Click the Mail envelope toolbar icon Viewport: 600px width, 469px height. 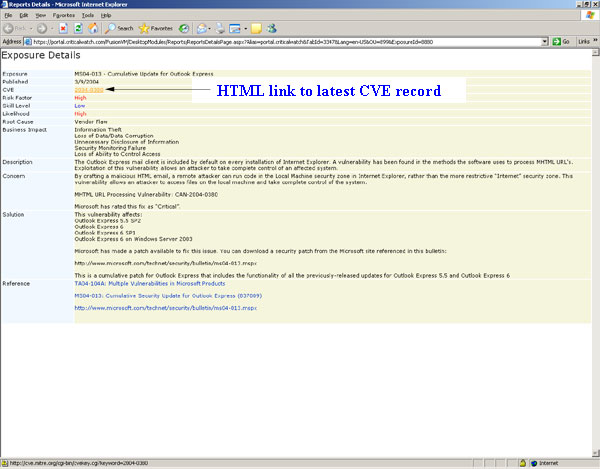204,28
